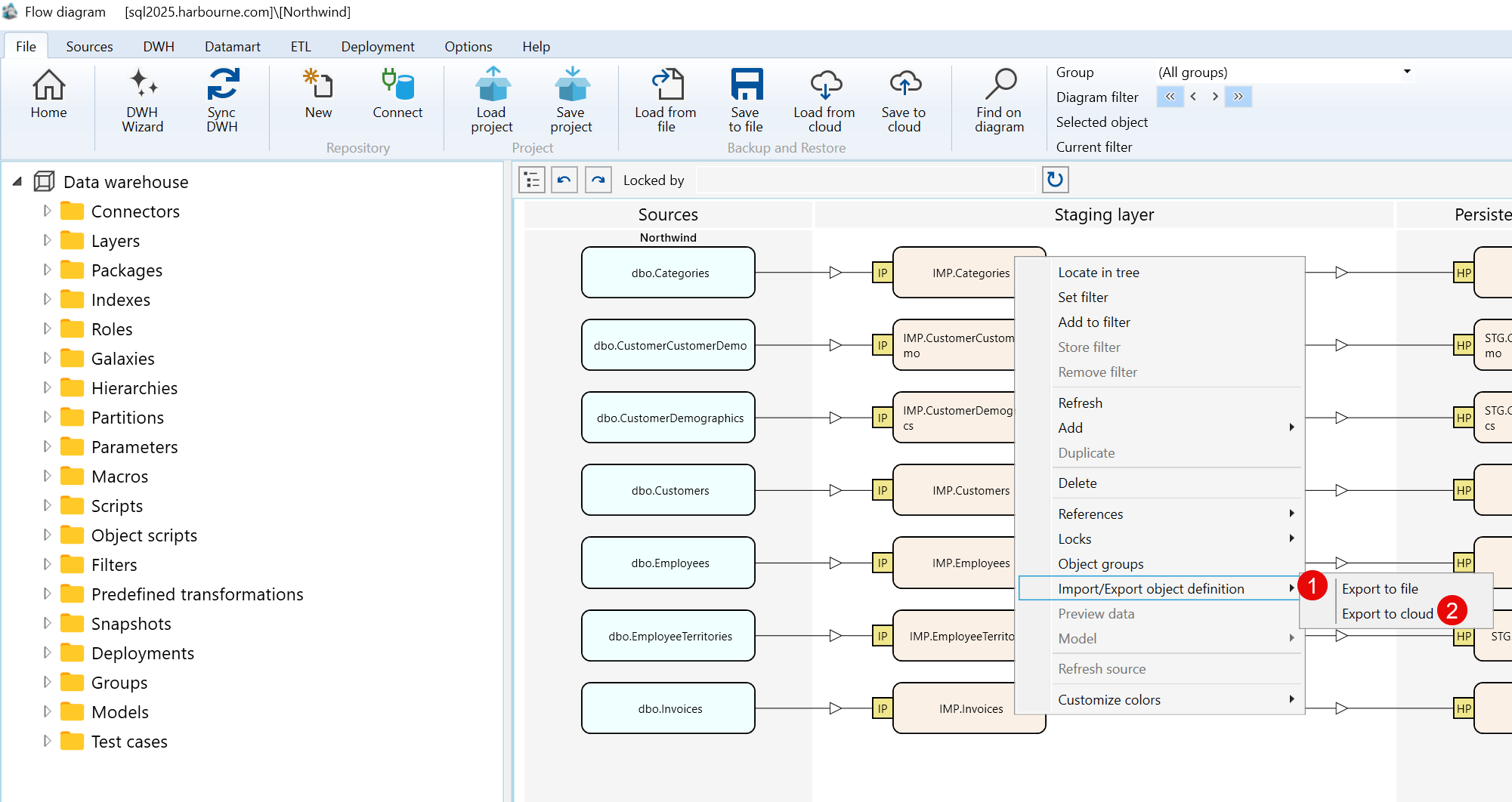Screen dimensions: 1512x802
Task: Launch the DWH Wizard
Action: pyautogui.click(x=143, y=100)
